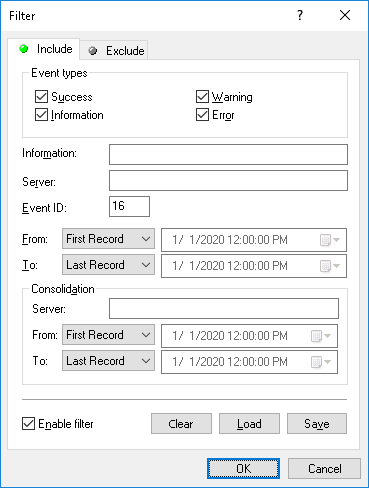Edit the Event ID field
Viewport: 369px width, 488px height.
point(129,206)
